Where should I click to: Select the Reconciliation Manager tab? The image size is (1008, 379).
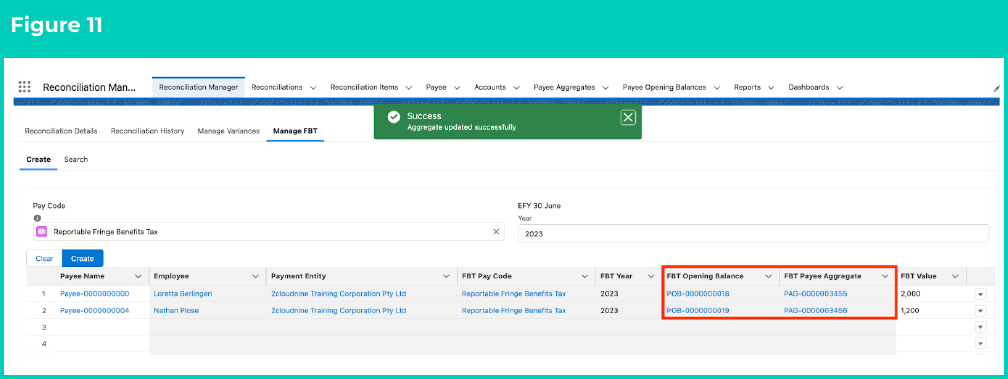[x=198, y=87]
